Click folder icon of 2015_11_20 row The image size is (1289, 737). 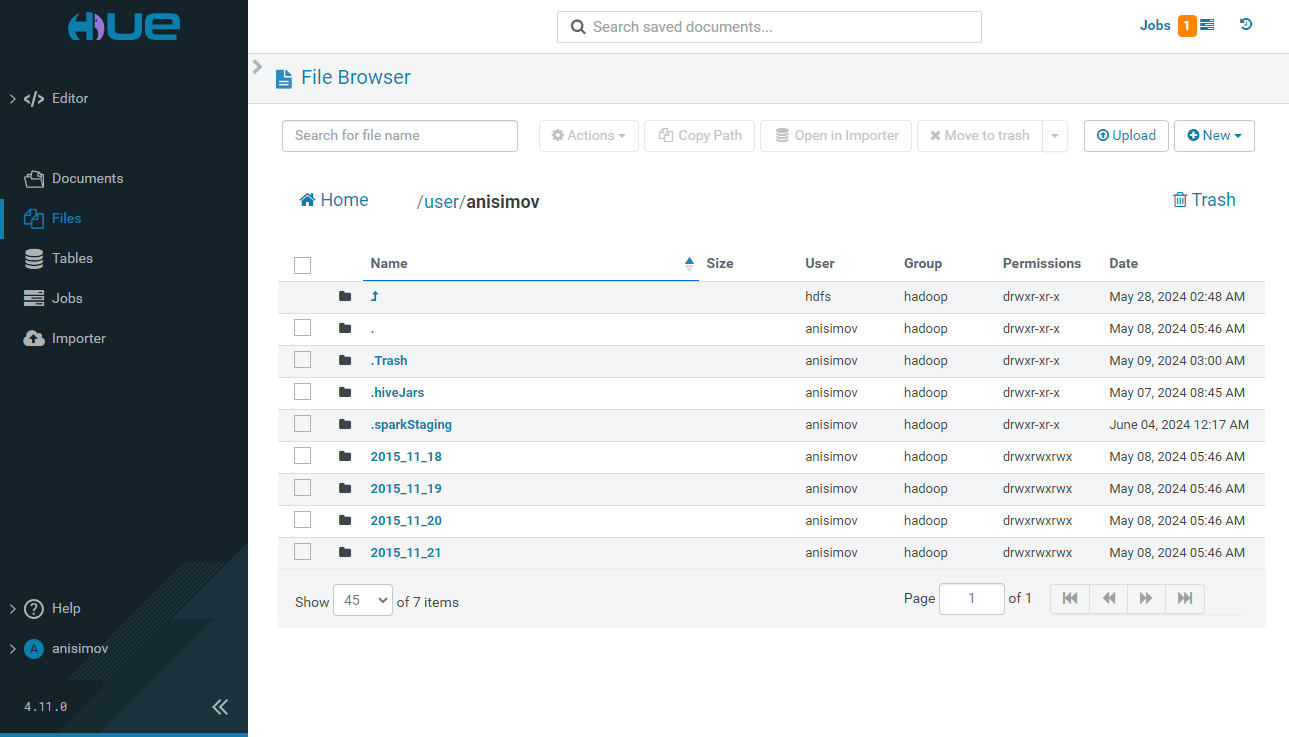pos(345,520)
